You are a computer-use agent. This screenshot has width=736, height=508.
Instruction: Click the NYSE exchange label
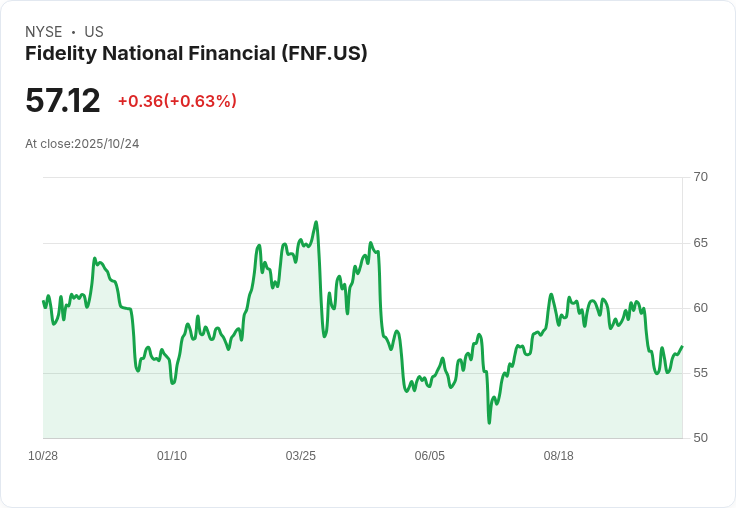(x=43, y=32)
